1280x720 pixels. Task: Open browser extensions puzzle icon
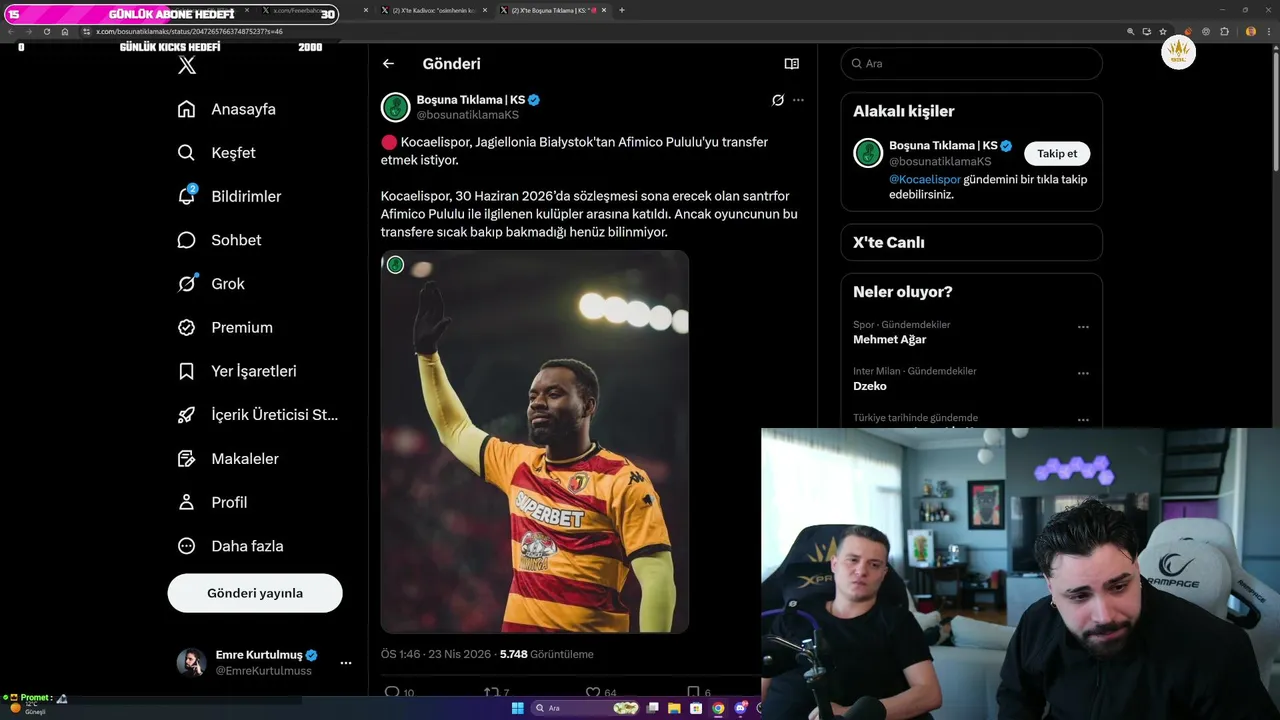pyautogui.click(x=1225, y=32)
